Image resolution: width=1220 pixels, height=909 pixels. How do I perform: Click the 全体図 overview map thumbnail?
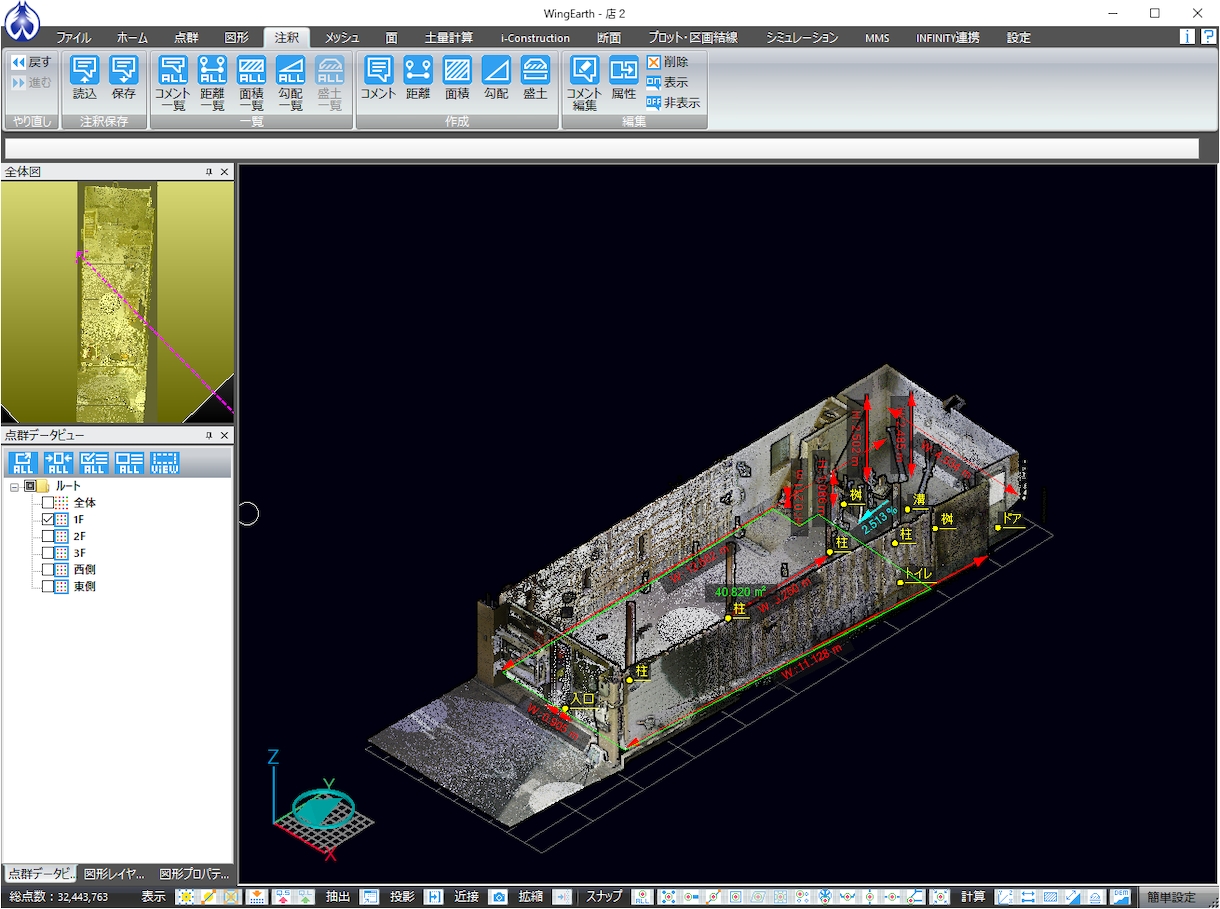pos(117,302)
